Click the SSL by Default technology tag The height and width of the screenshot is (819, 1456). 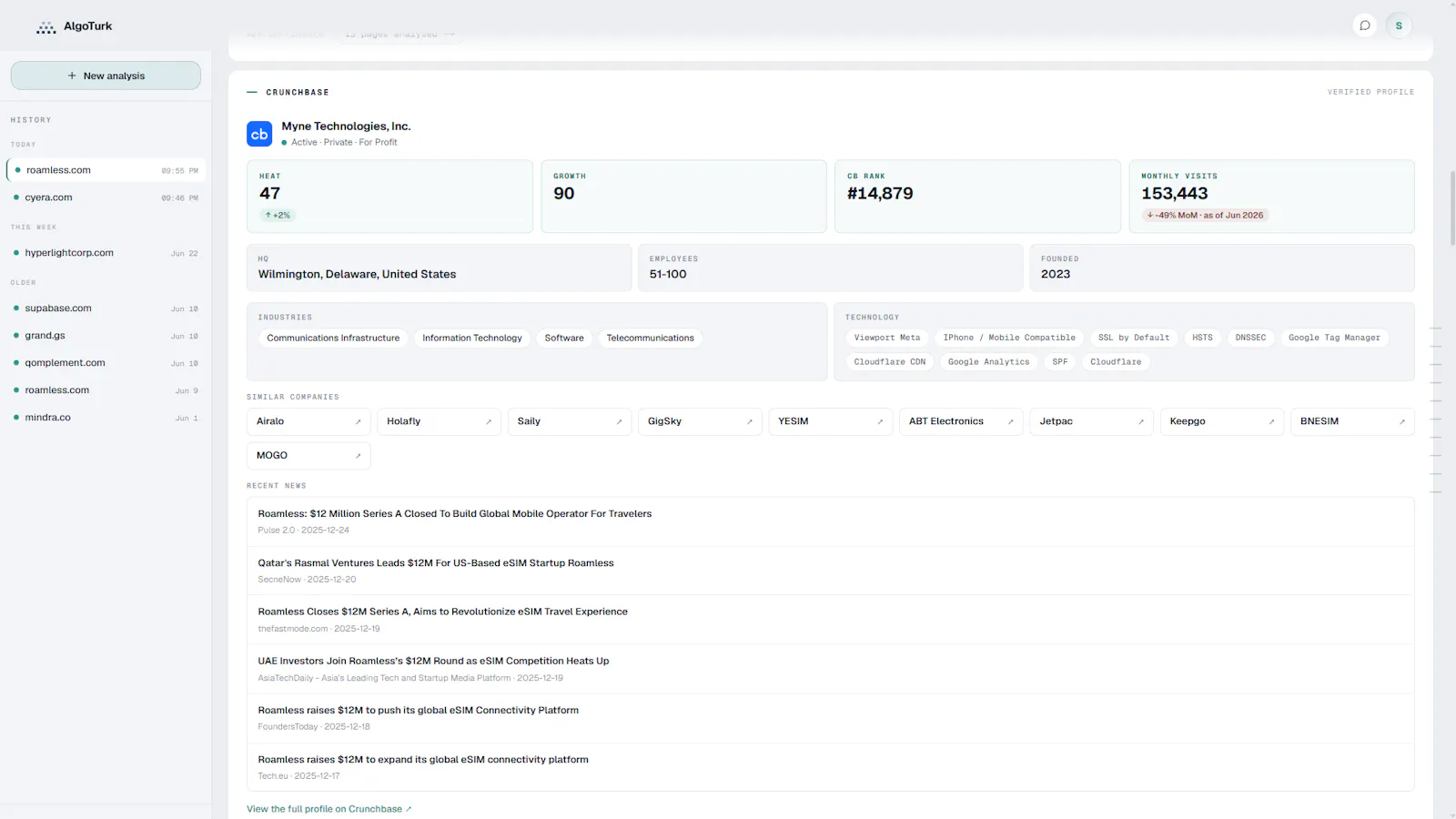[x=1134, y=338]
